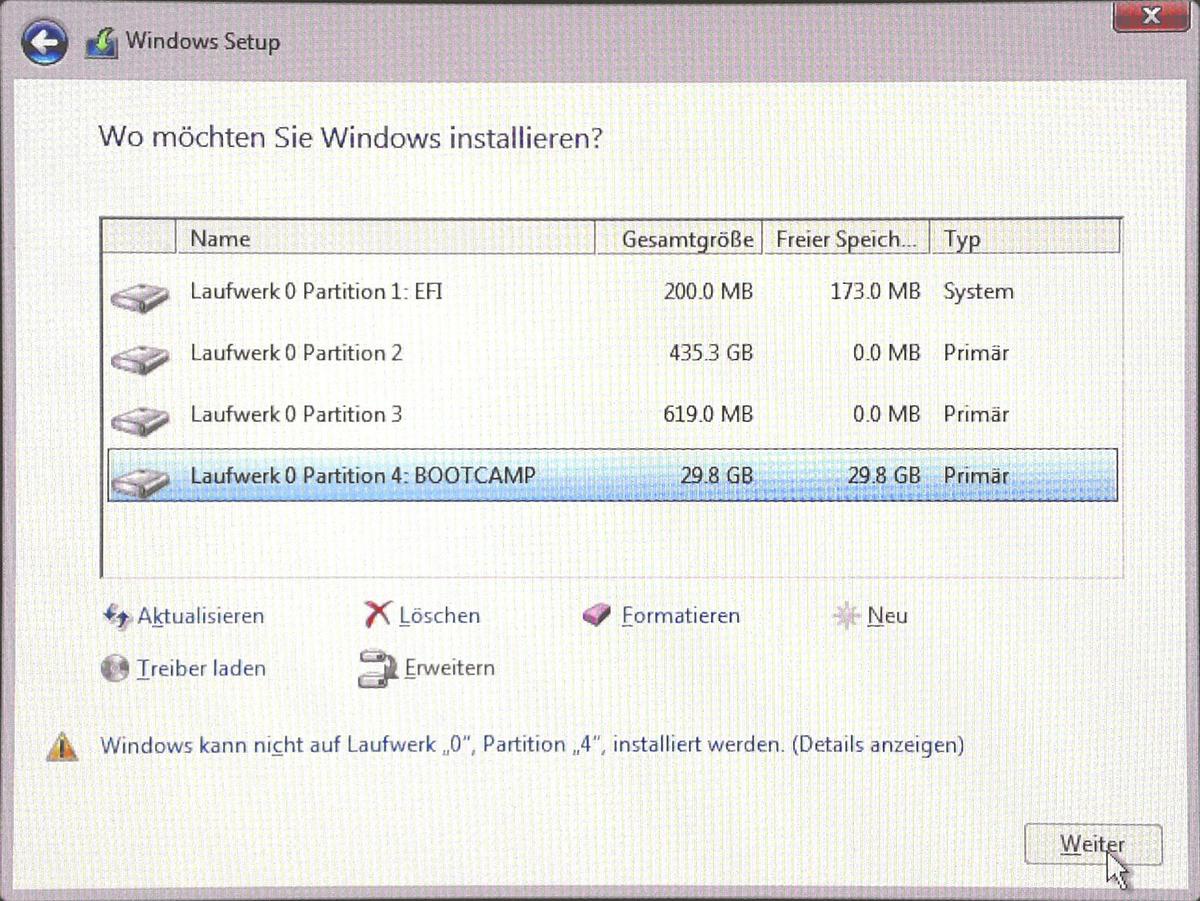Click the Neu star icon
The width and height of the screenshot is (1200, 901).
click(846, 616)
